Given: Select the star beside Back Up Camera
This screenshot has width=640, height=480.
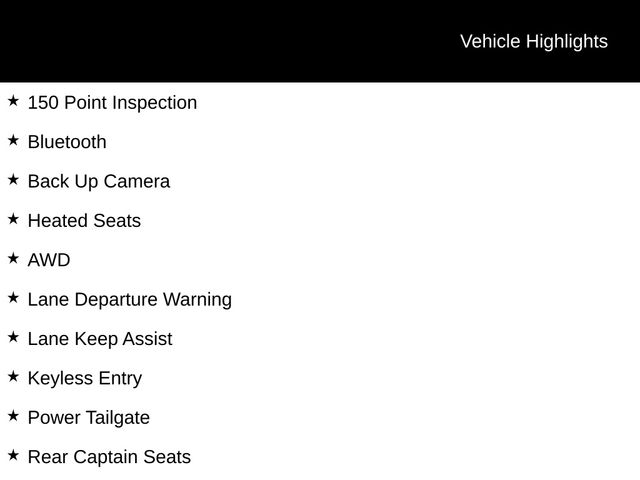Looking at the screenshot, I should coord(13,180).
